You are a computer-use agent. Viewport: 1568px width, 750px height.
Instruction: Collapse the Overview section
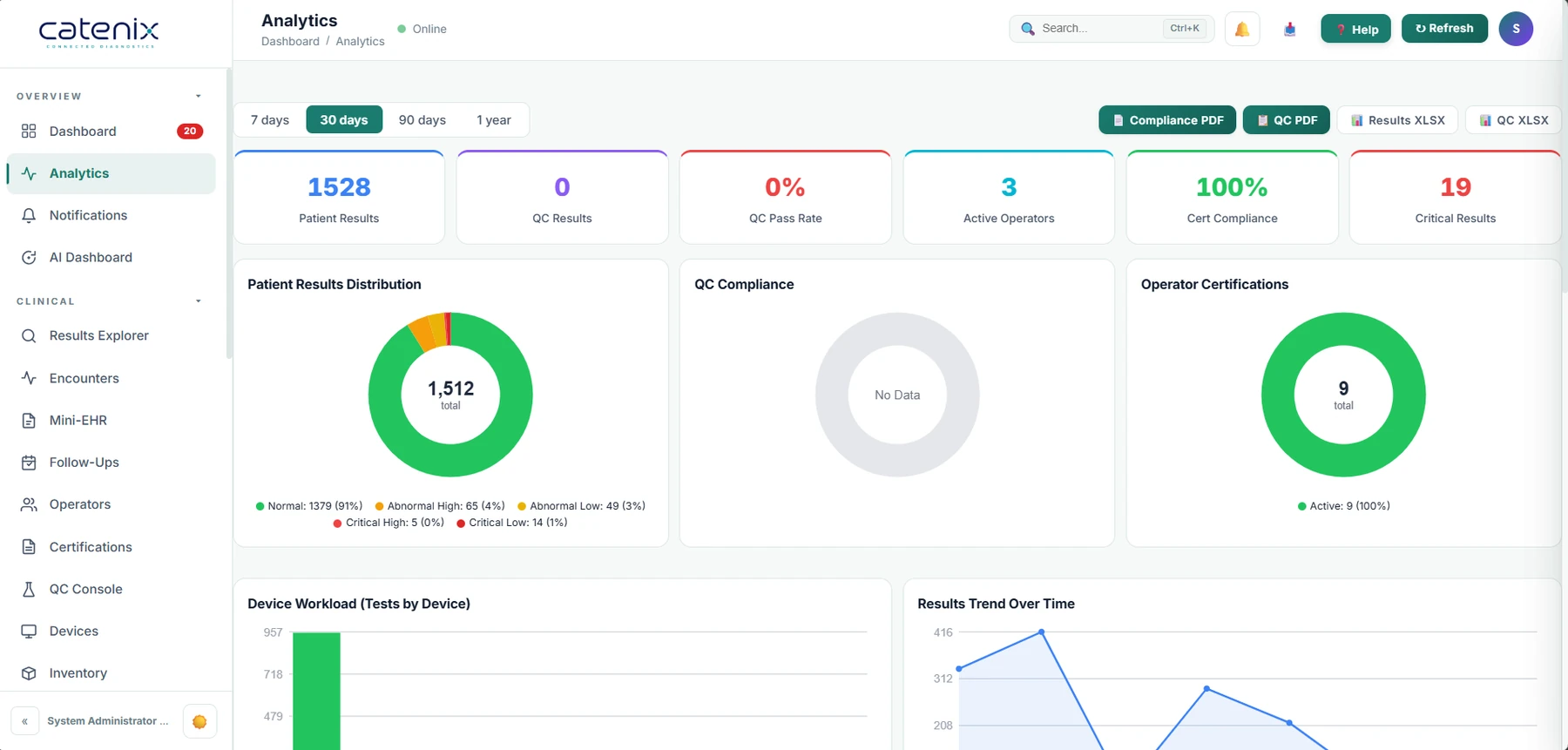pyautogui.click(x=198, y=97)
